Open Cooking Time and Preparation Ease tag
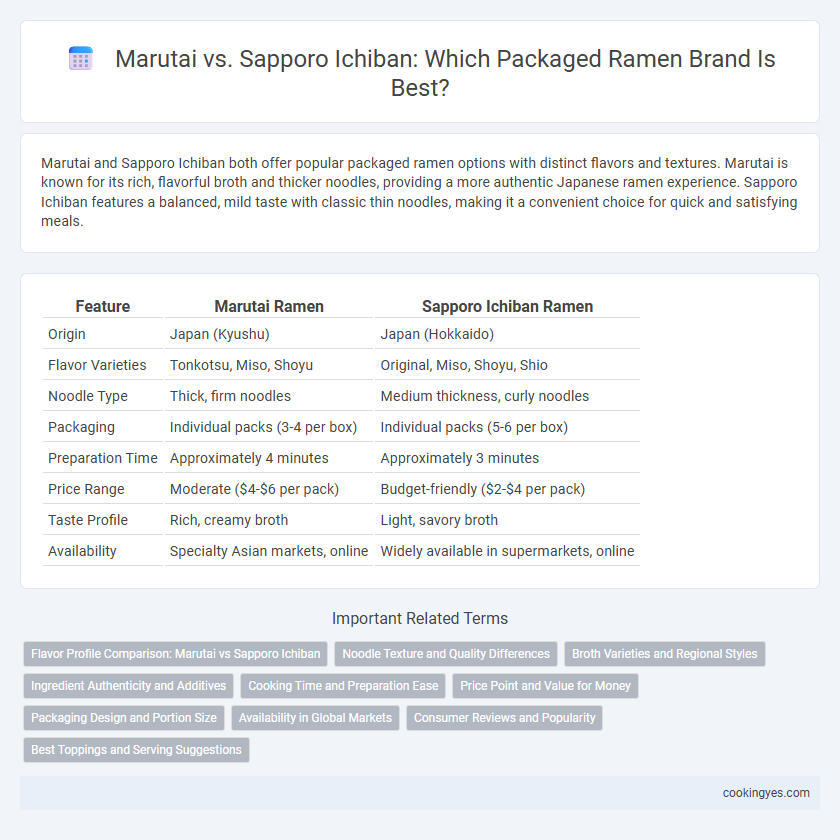840x840 pixels. (343, 686)
